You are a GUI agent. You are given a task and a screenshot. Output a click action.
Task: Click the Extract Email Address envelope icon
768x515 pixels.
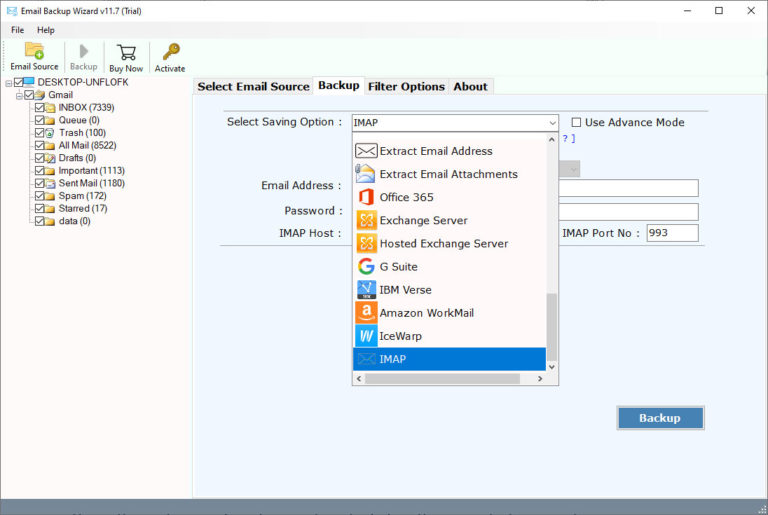(366, 151)
